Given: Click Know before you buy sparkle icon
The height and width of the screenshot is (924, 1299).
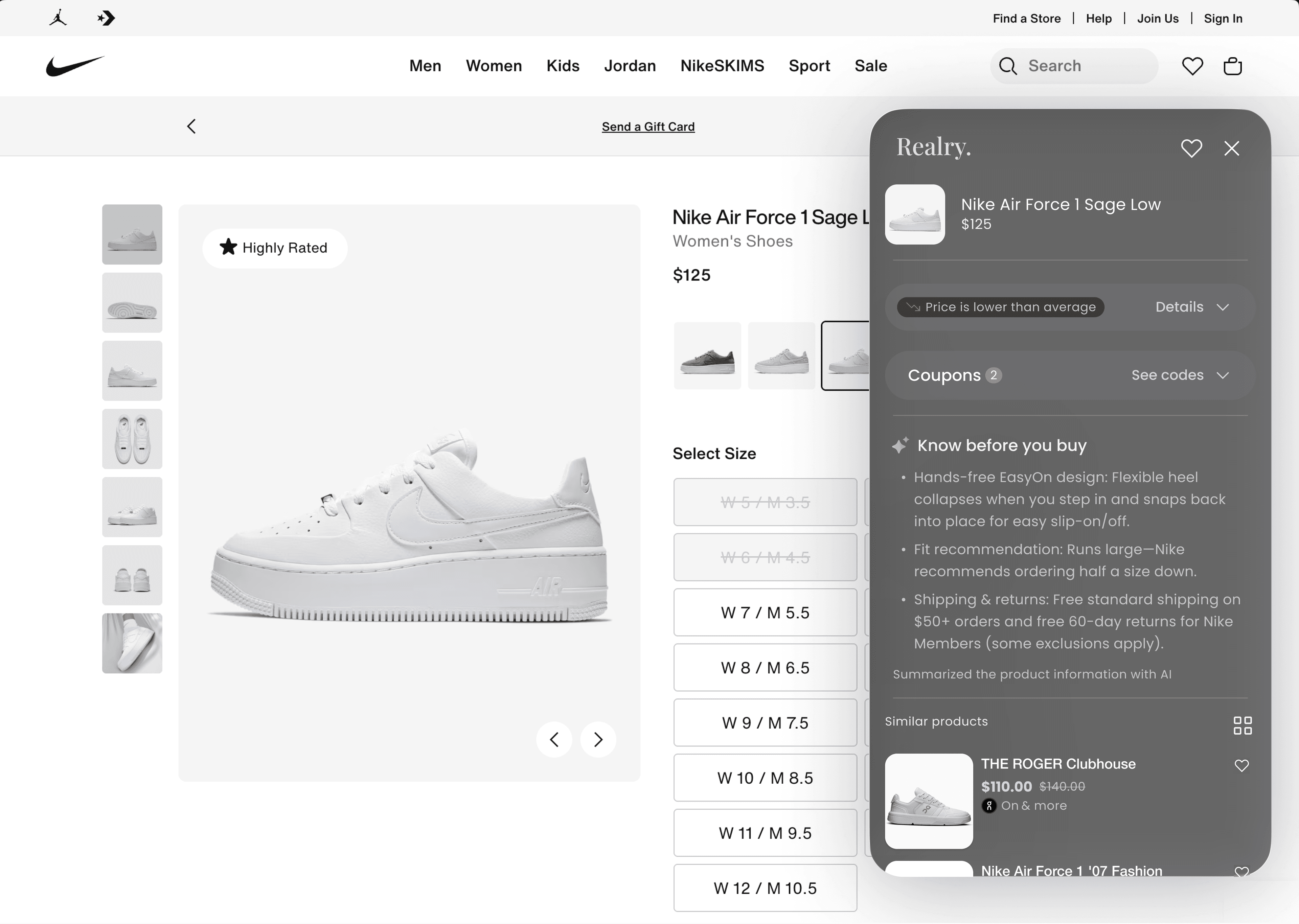Looking at the screenshot, I should tap(900, 445).
